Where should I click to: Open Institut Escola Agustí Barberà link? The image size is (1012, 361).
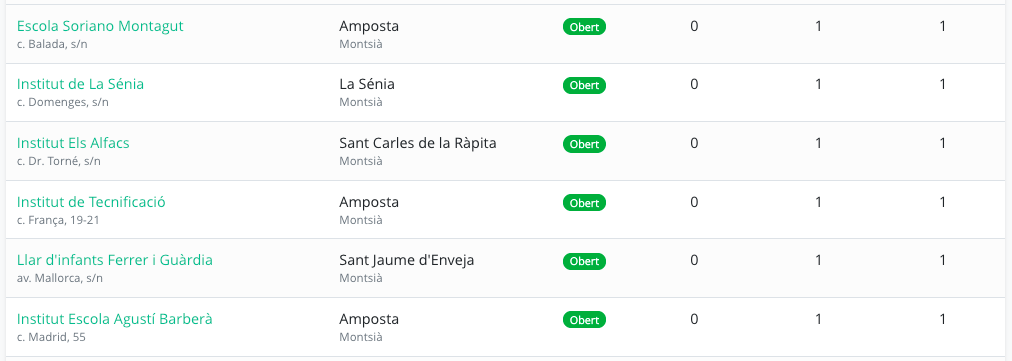(x=115, y=319)
